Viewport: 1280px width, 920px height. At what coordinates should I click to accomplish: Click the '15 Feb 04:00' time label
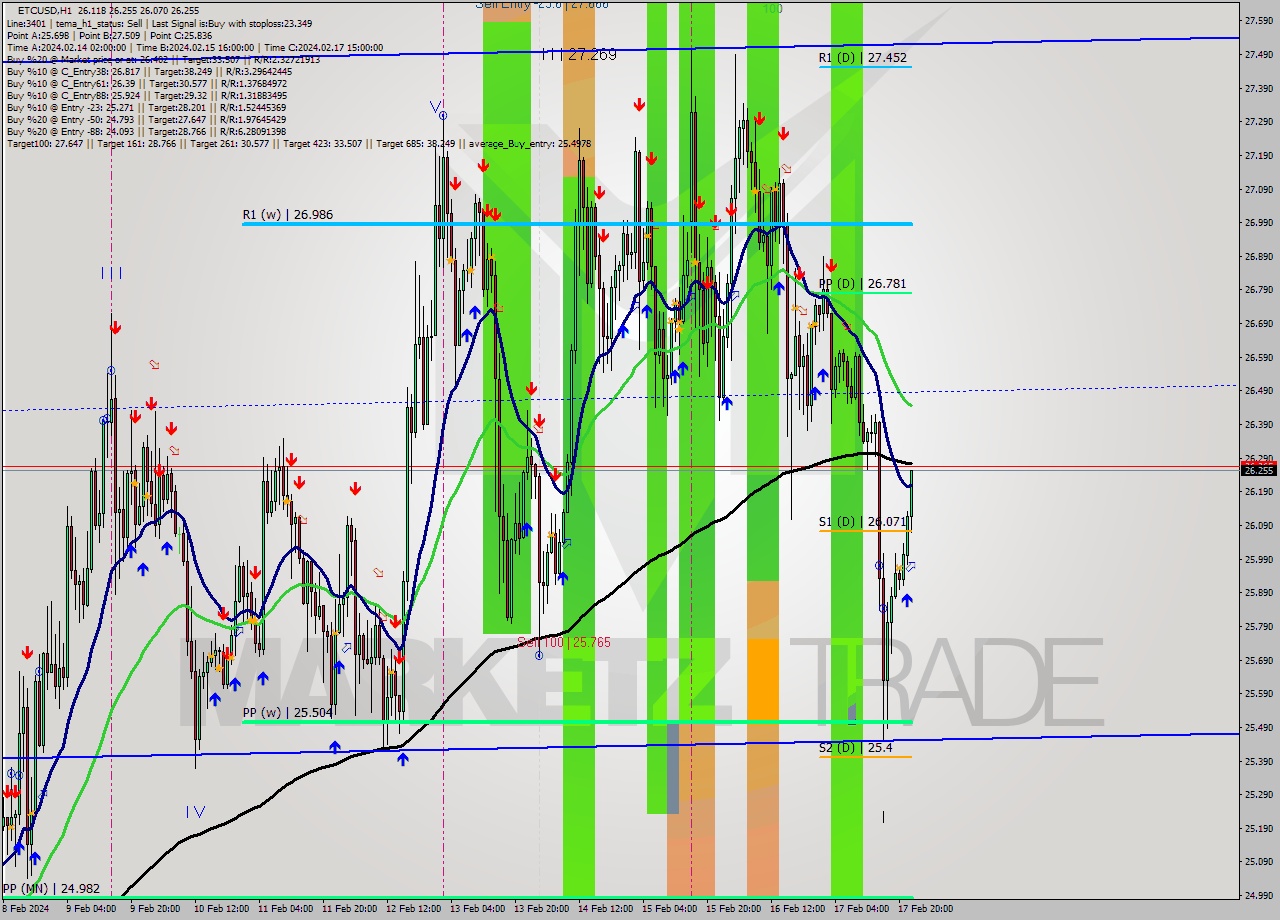click(669, 909)
